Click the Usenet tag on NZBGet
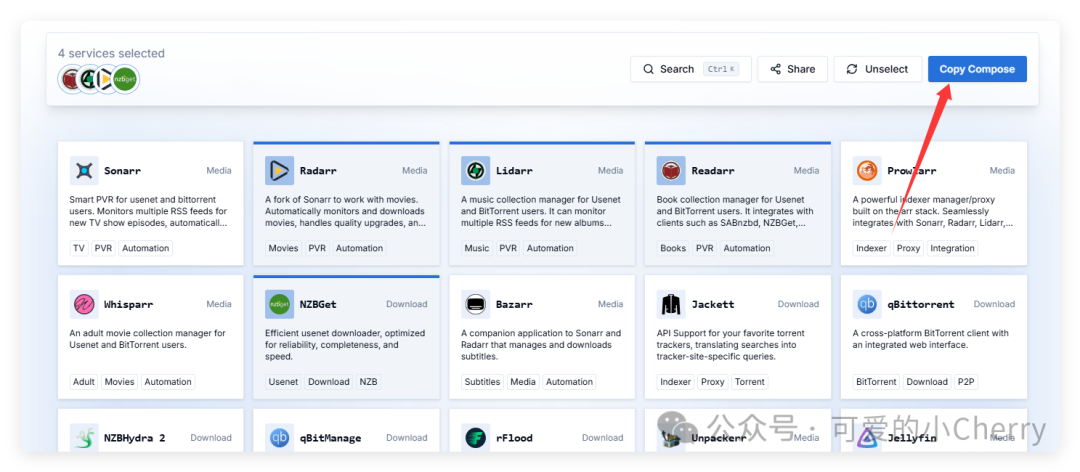1080x472 pixels. (283, 382)
